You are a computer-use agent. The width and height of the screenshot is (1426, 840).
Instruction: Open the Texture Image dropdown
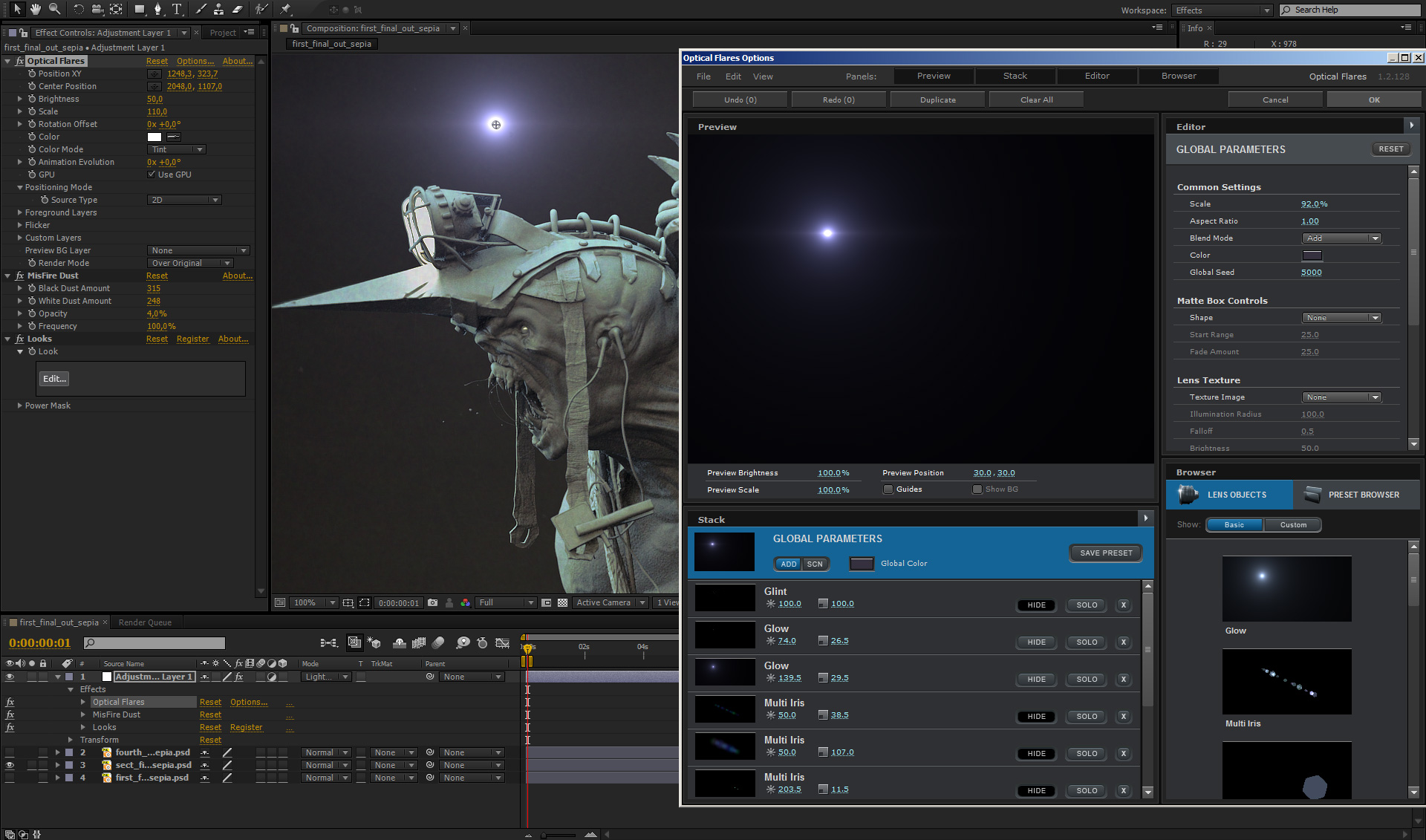pyautogui.click(x=1341, y=397)
